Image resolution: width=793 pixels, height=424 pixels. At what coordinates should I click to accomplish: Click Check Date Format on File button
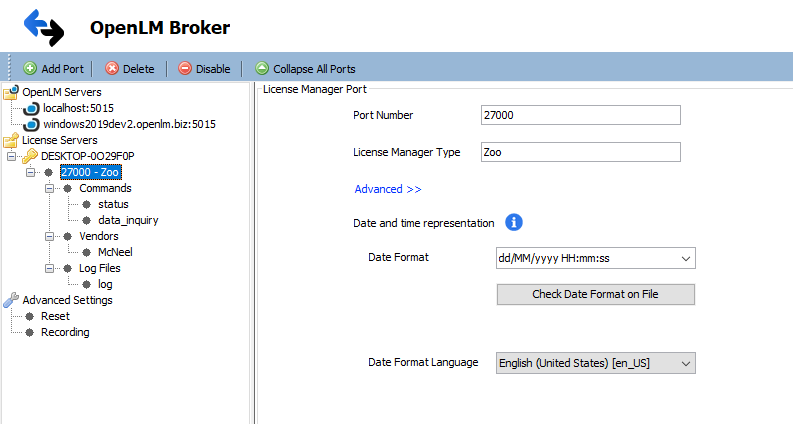595,294
